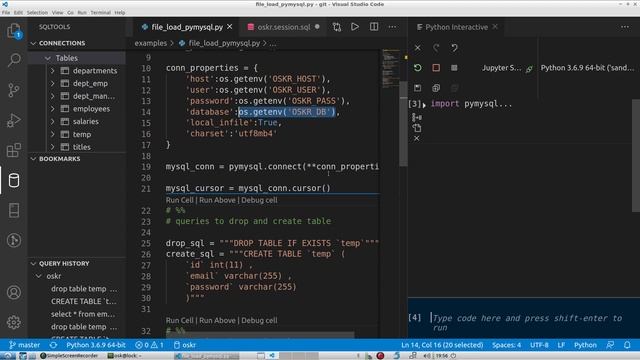Copy cell 3 code to clipboard

pyautogui.click(x=417, y=128)
